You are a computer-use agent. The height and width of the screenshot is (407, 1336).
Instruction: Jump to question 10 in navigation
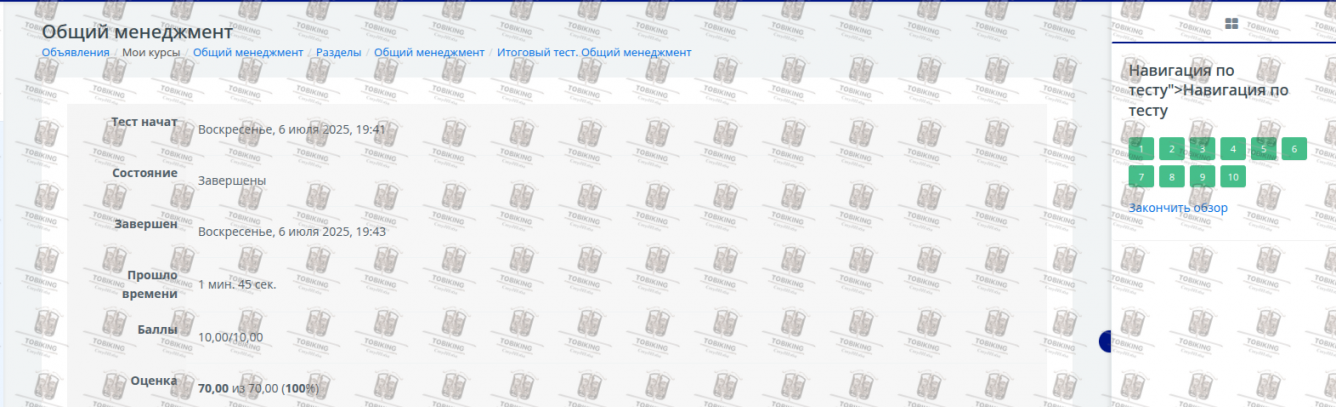(1233, 176)
